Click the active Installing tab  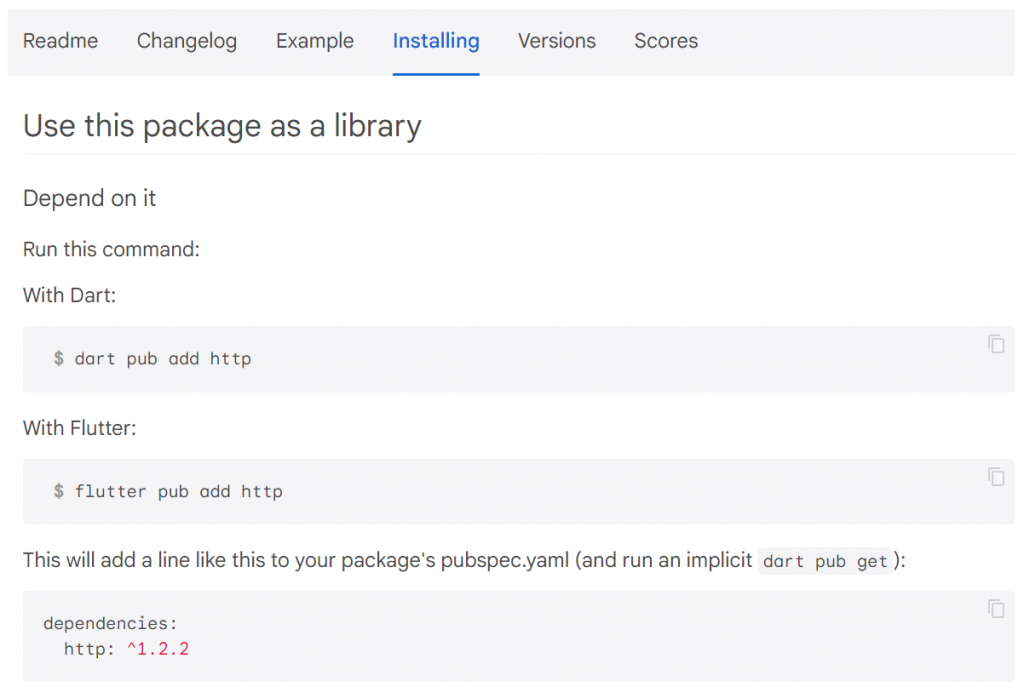[x=436, y=41]
